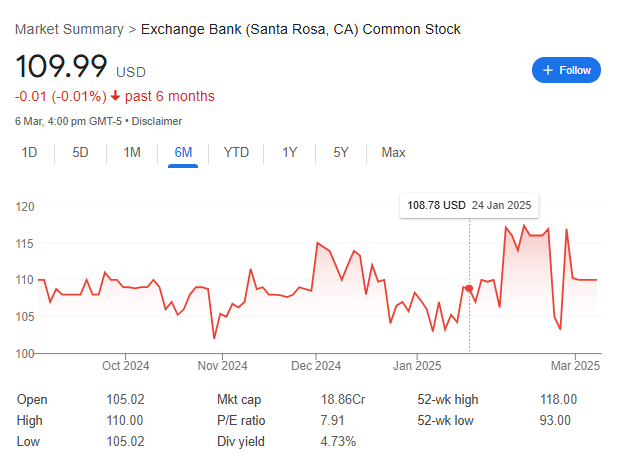This screenshot has width=637, height=464.
Task: Choose the 5Y chart range
Action: (341, 153)
